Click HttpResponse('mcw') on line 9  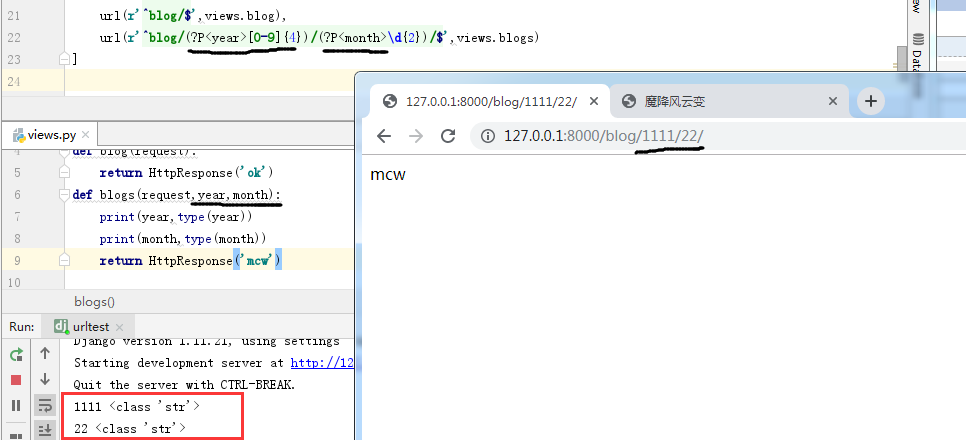[x=215, y=261]
